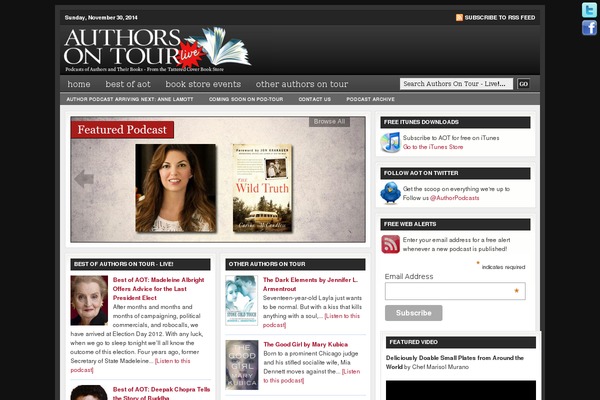Open the Twitter share icon at top right
Image resolution: width=600 pixels, height=400 pixels.
click(589, 10)
